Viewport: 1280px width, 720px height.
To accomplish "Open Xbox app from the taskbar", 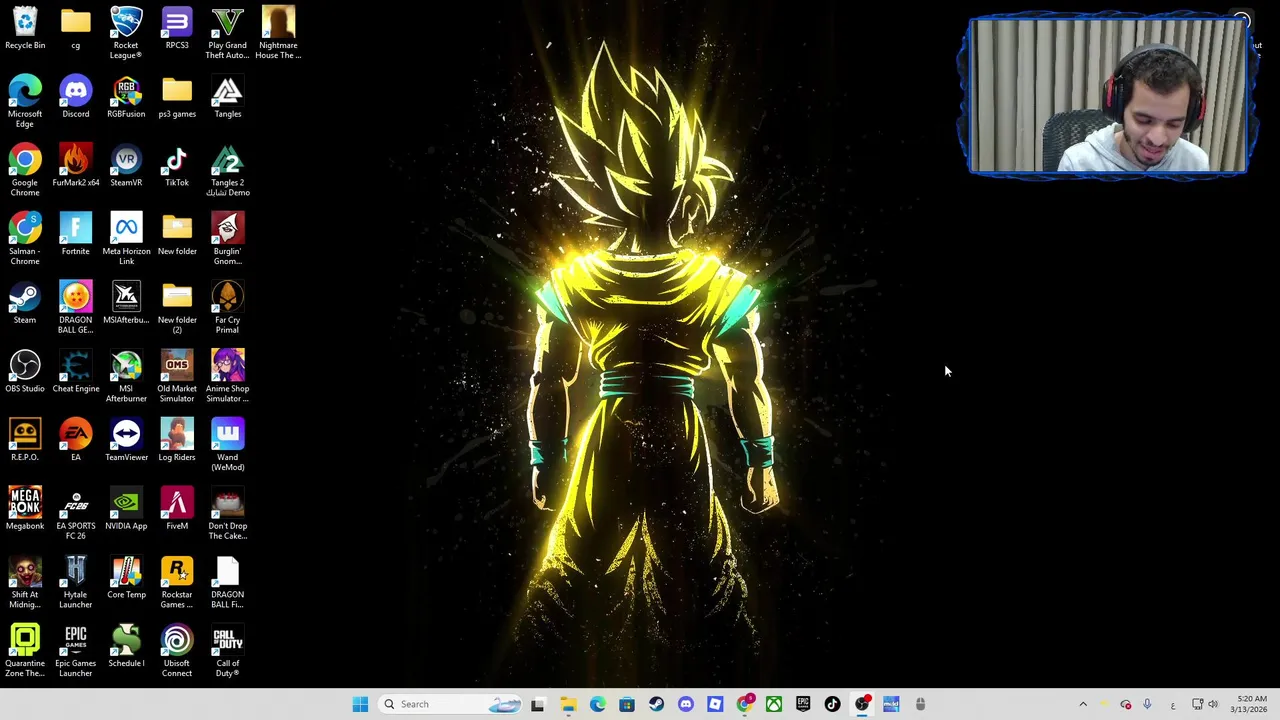I will point(774,704).
